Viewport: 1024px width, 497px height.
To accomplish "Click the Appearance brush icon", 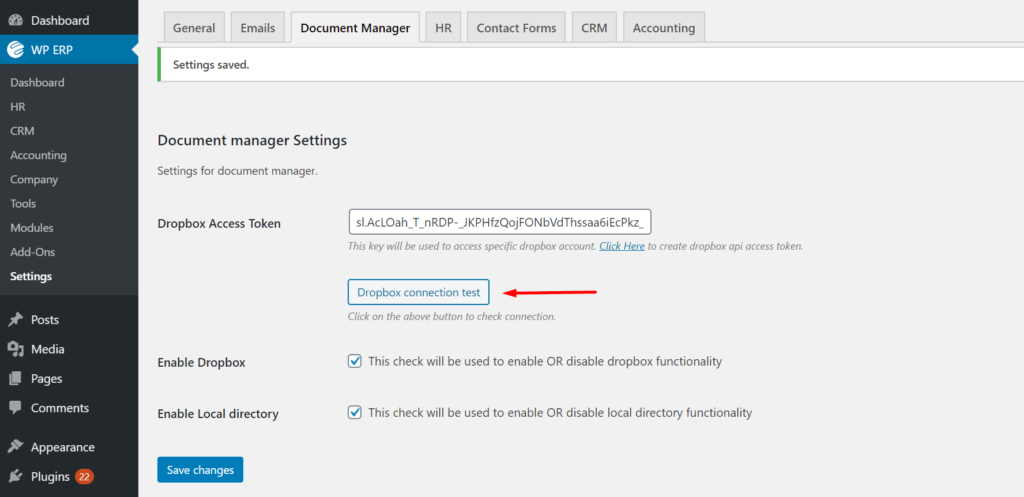I will pos(16,447).
